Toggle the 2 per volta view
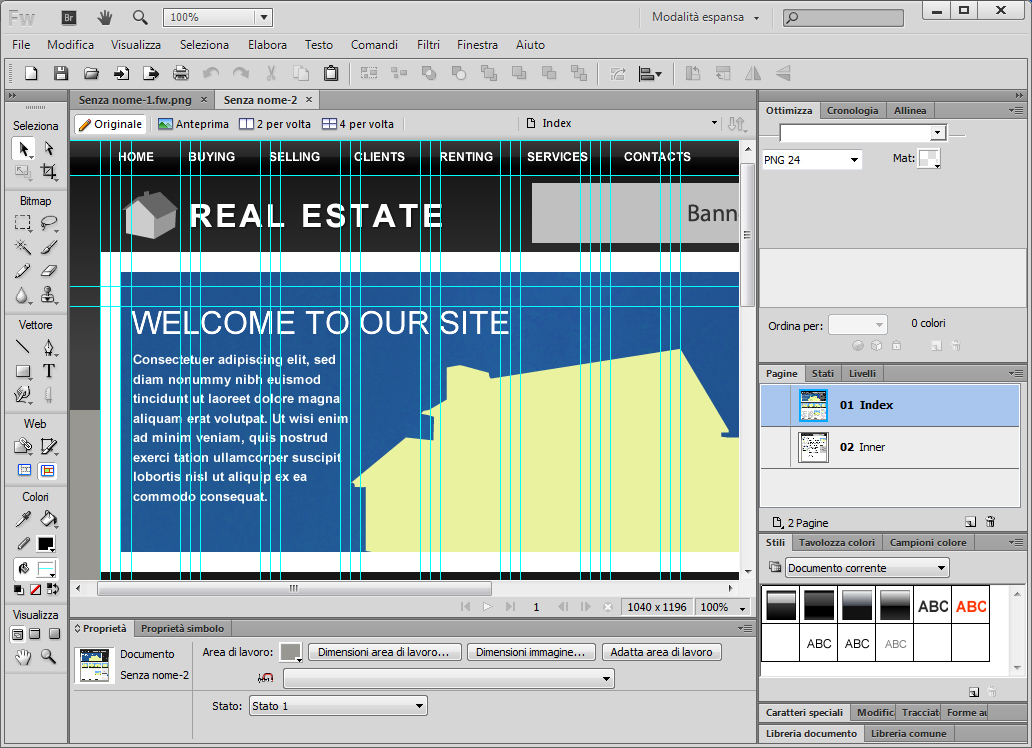 275,124
